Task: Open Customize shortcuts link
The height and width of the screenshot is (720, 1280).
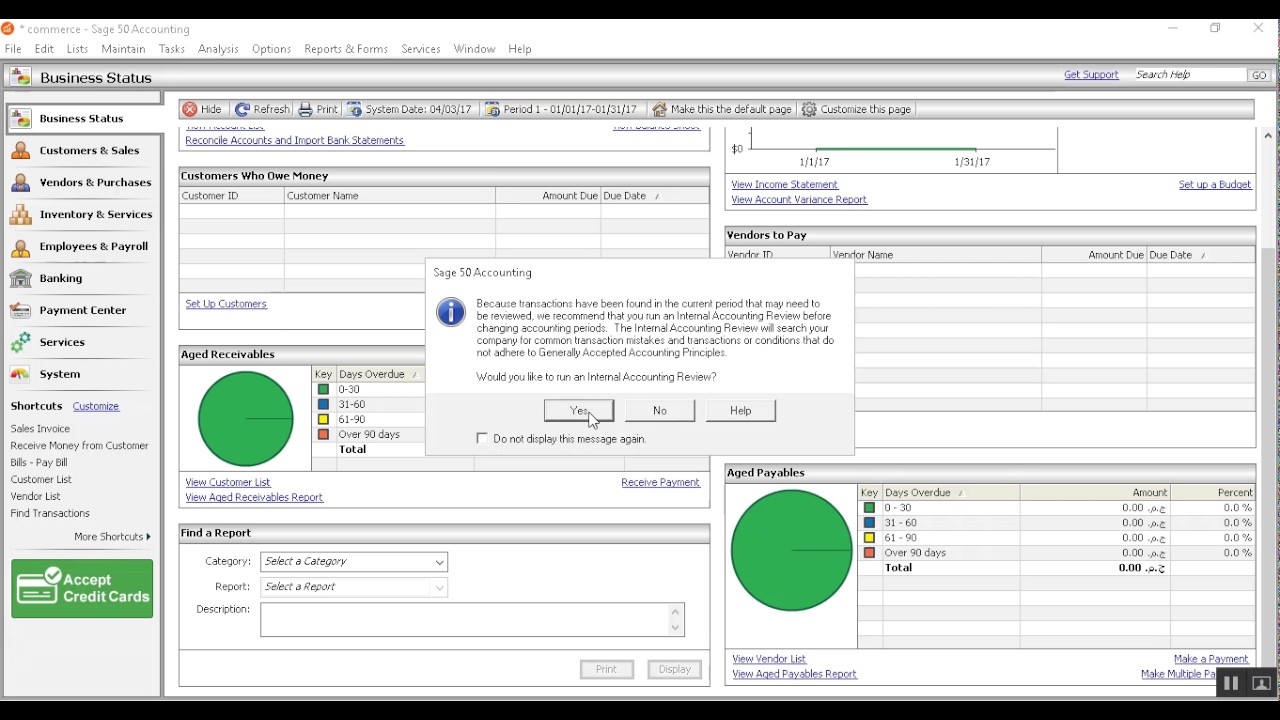Action: (x=96, y=406)
